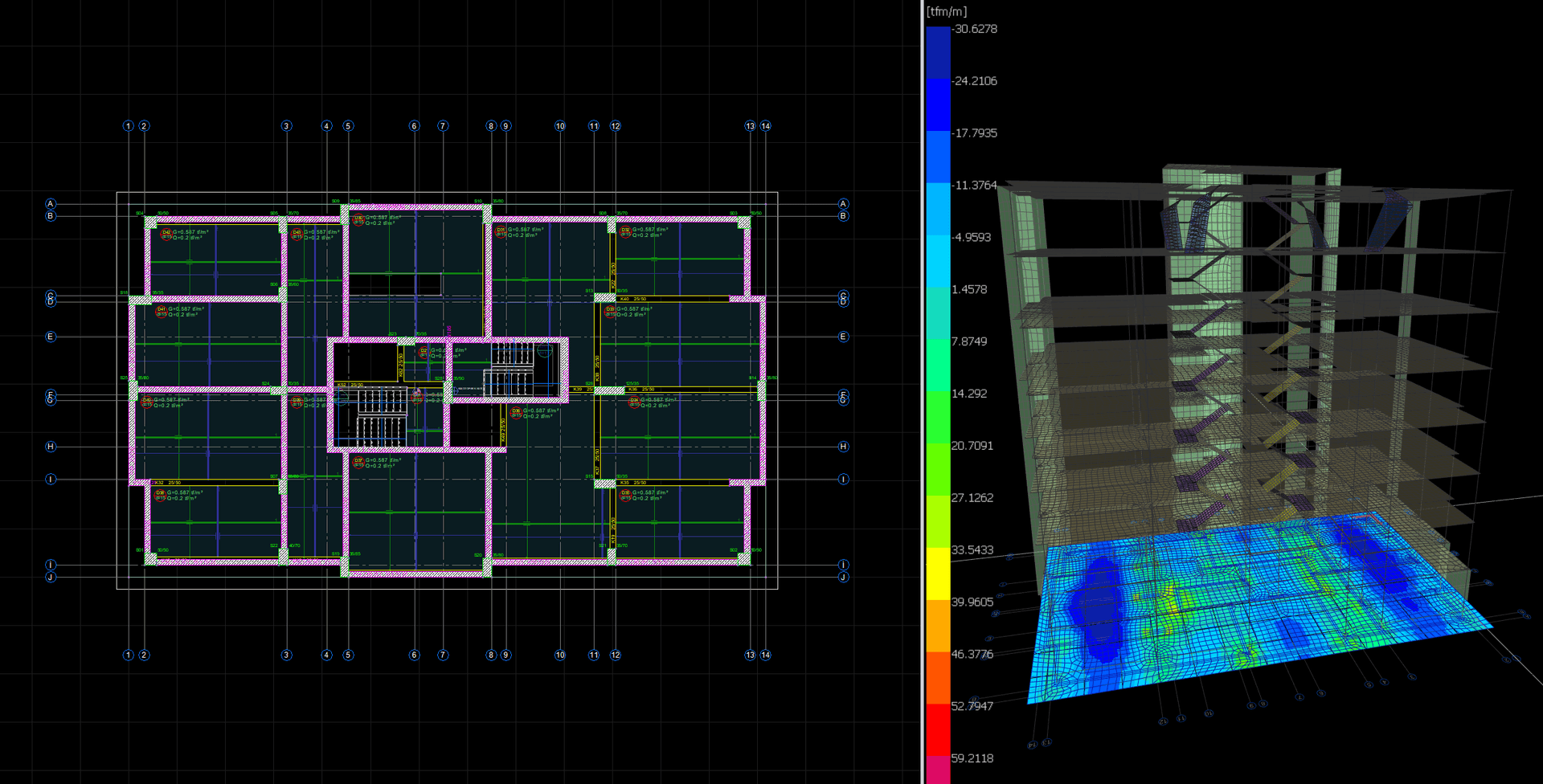The height and width of the screenshot is (784, 1543).
Task: Select axis bubble E right of the plan
Action: (843, 337)
